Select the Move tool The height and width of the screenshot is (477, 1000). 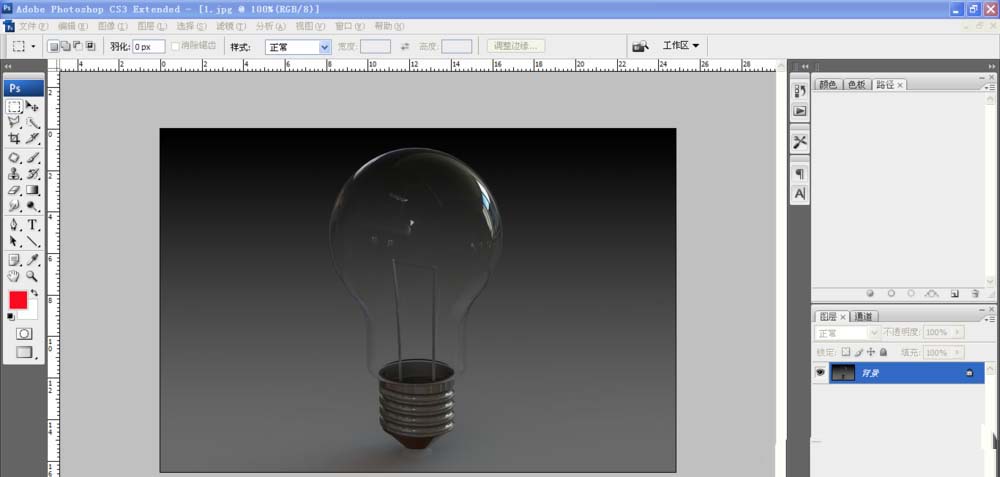[x=33, y=106]
